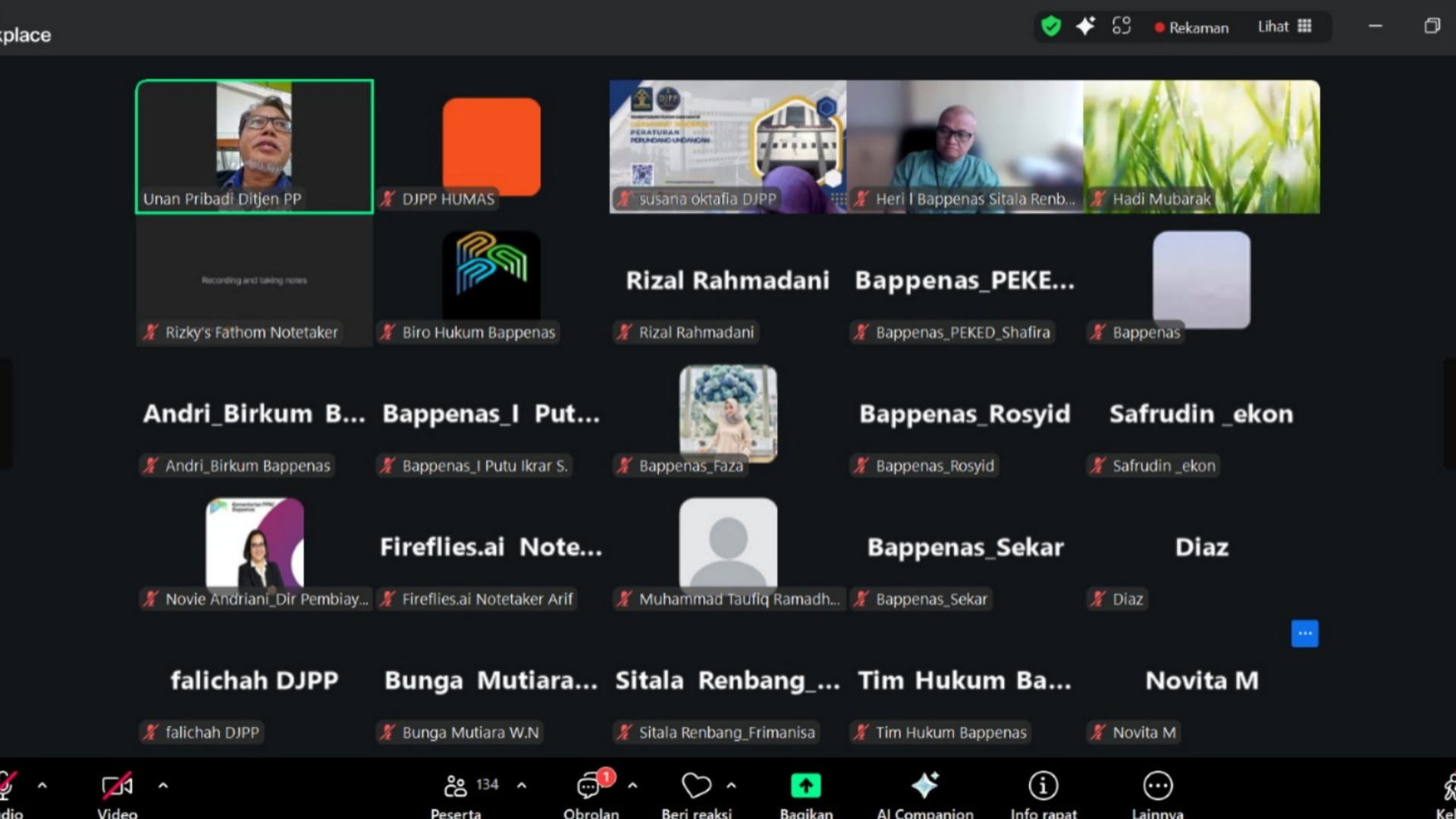This screenshot has width=1456, height=819.
Task: Click the fullscreen view icon at top
Action: point(1121,27)
